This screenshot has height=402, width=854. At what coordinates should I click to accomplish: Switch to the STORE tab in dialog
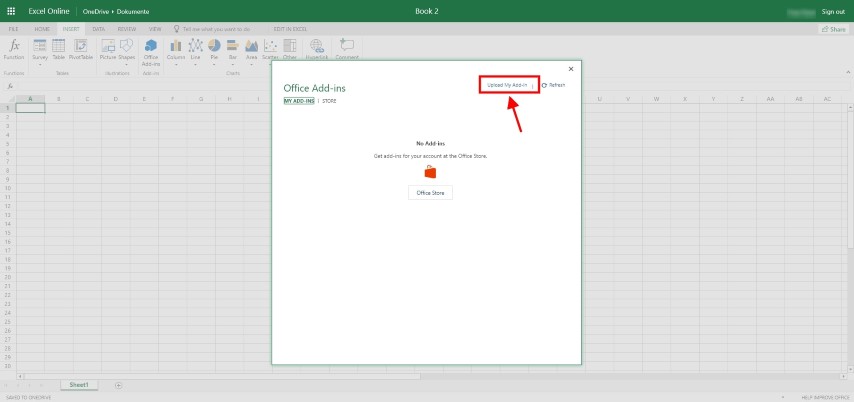(329, 101)
